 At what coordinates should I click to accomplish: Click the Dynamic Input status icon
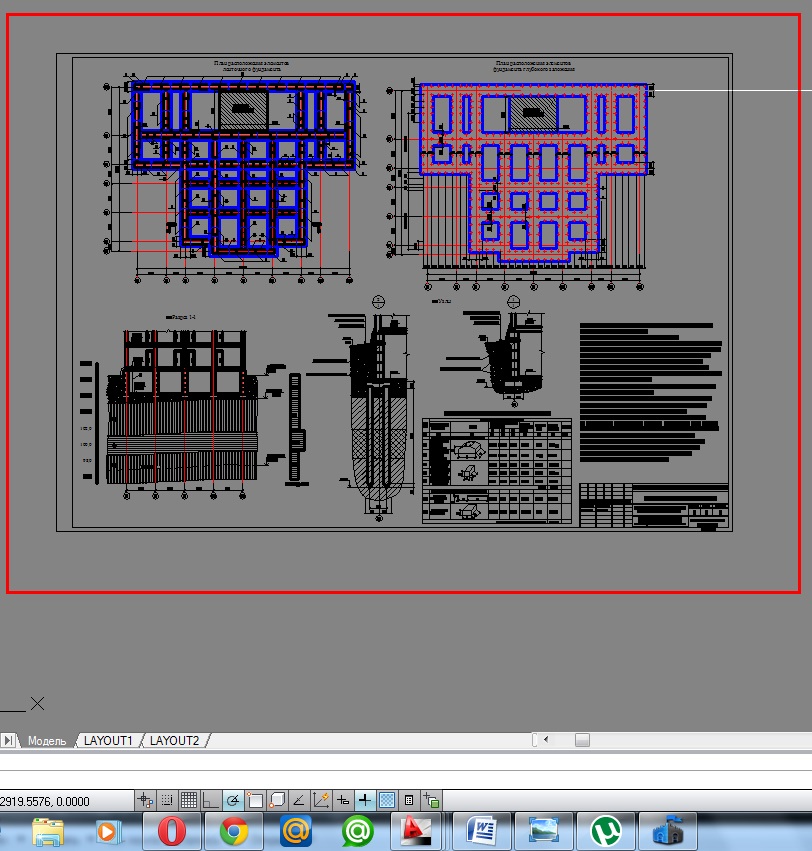tap(343, 800)
